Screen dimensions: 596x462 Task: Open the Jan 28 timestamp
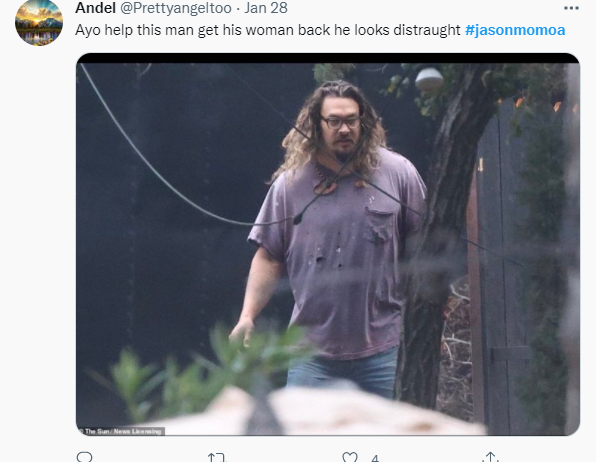(266, 8)
